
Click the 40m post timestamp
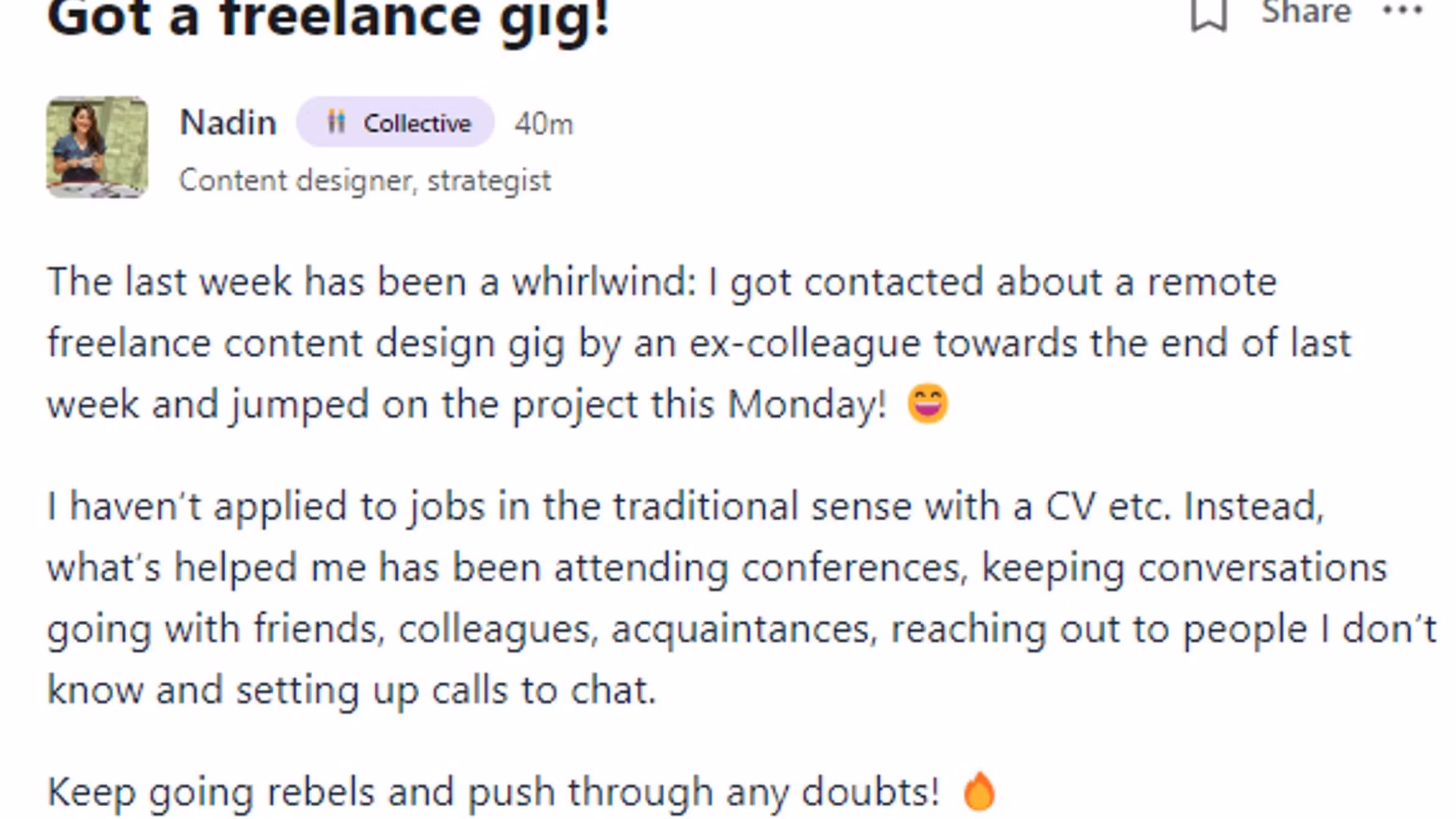point(543,124)
